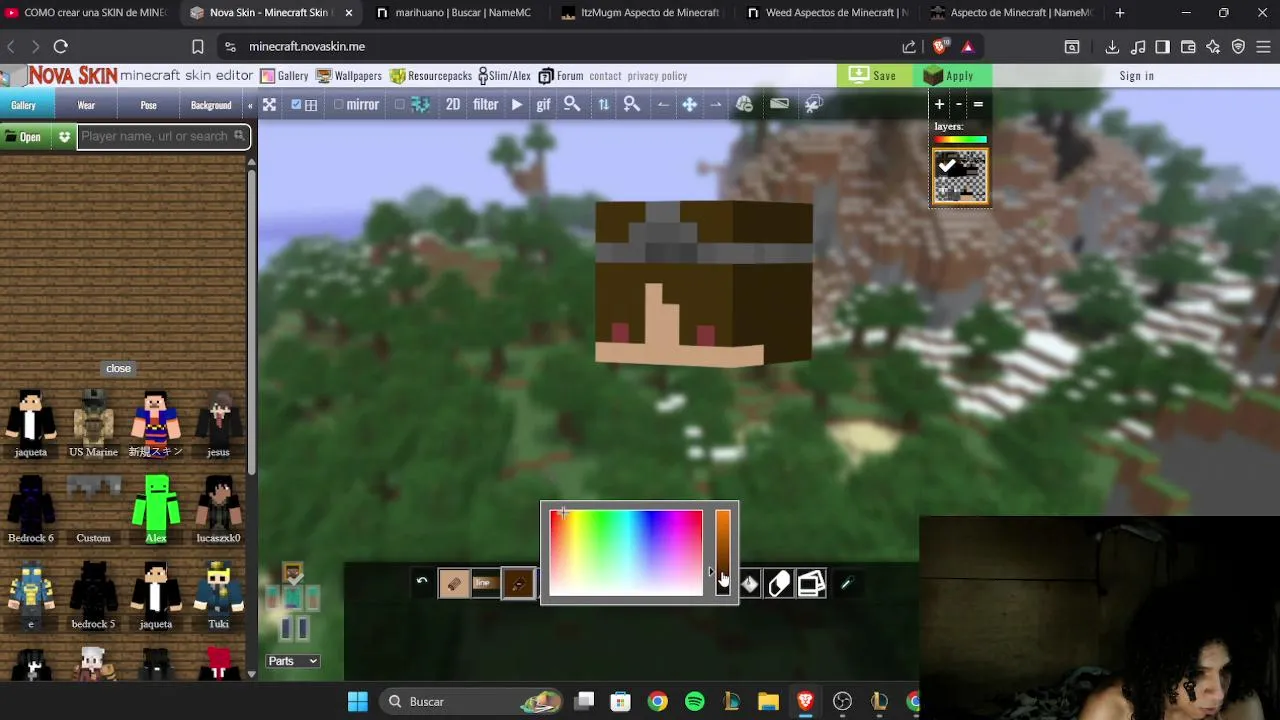Click the fullscreen expand icon in editor toolbar
Viewport: 1280px width, 720px height.
269,104
